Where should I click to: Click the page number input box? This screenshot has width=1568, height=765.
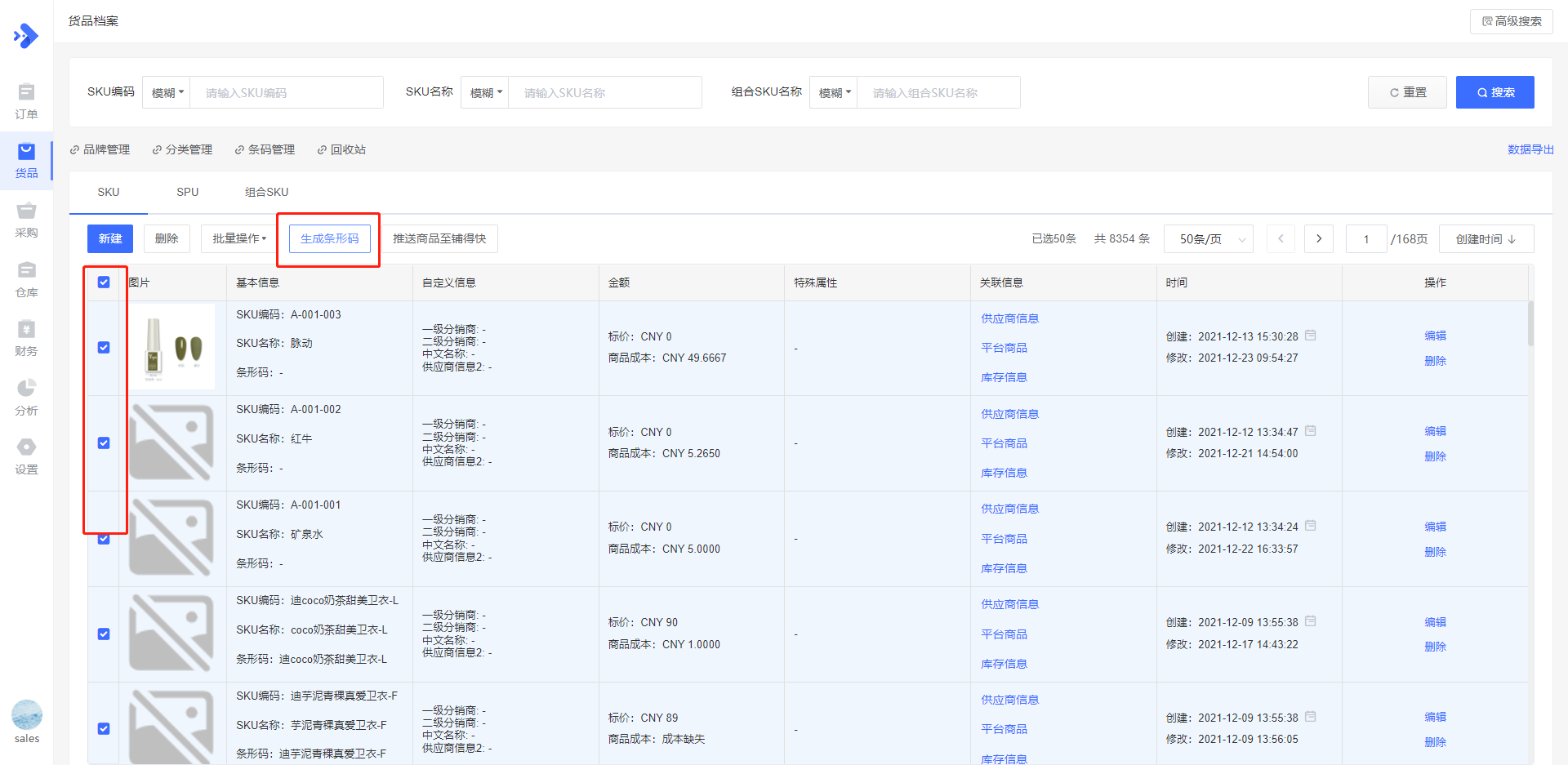[x=1366, y=238]
